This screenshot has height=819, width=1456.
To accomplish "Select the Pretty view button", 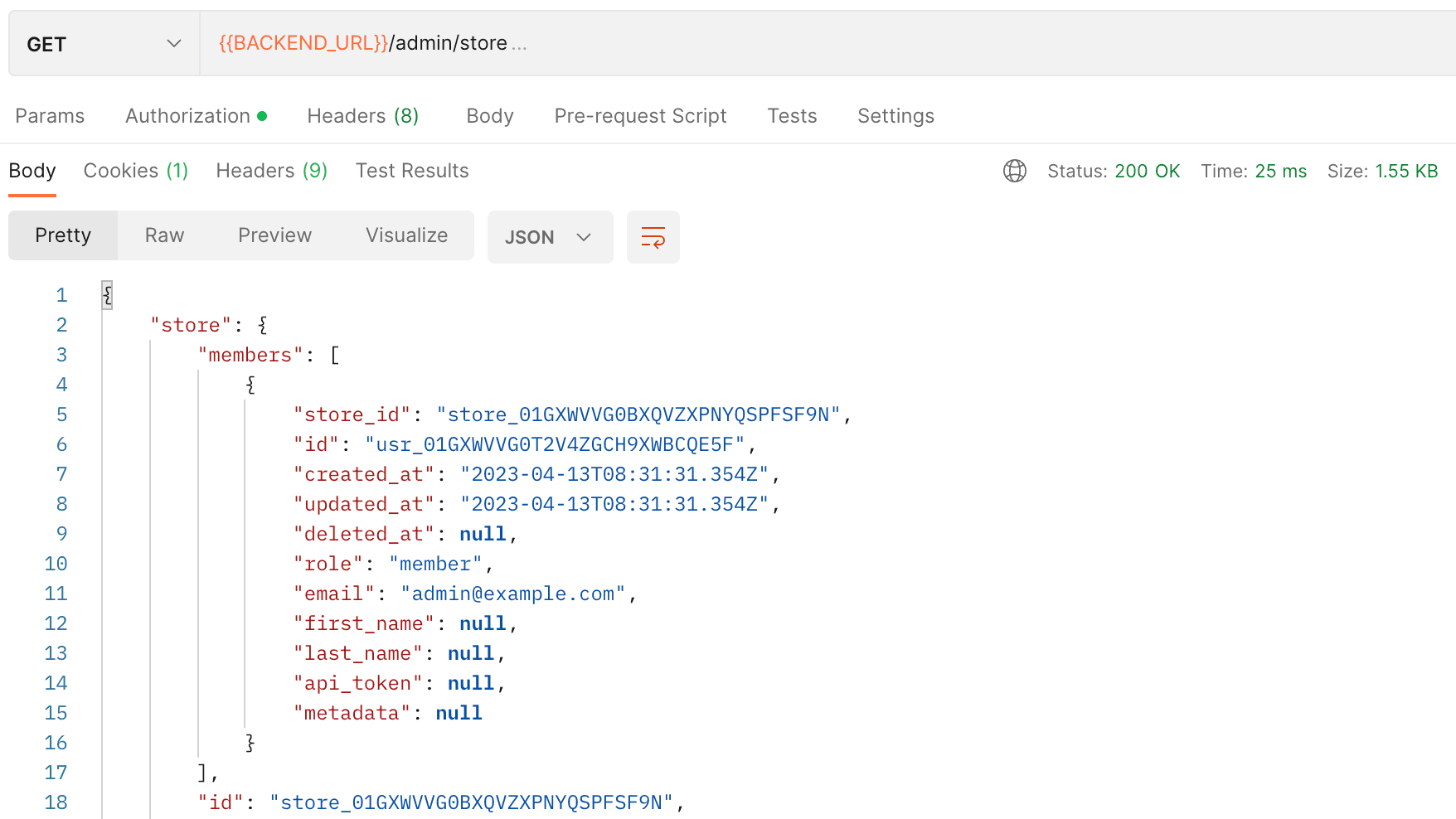I will pyautogui.click(x=62, y=235).
